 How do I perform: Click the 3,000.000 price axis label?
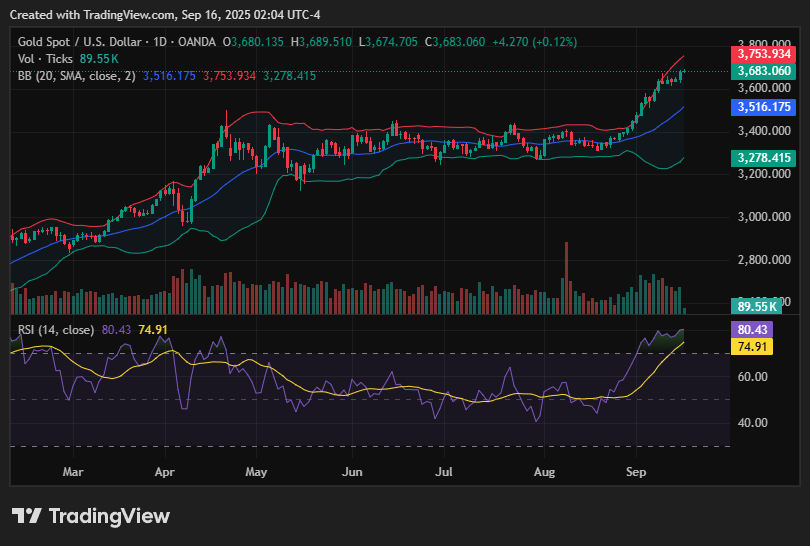coord(764,217)
